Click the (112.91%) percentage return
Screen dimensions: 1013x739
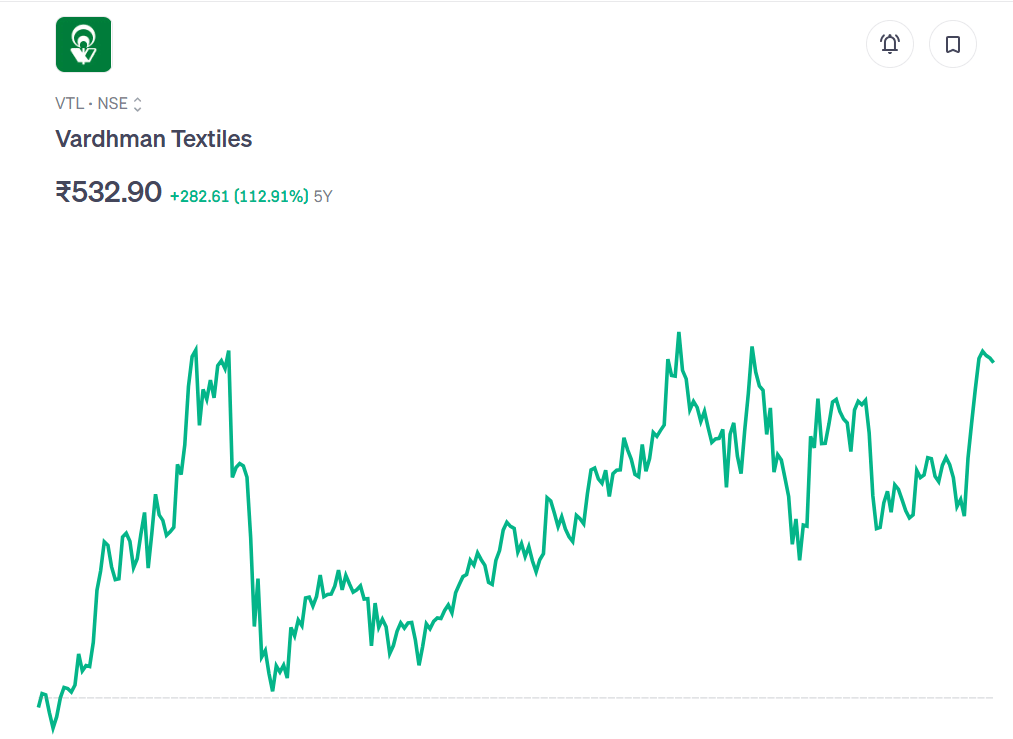tap(271, 197)
